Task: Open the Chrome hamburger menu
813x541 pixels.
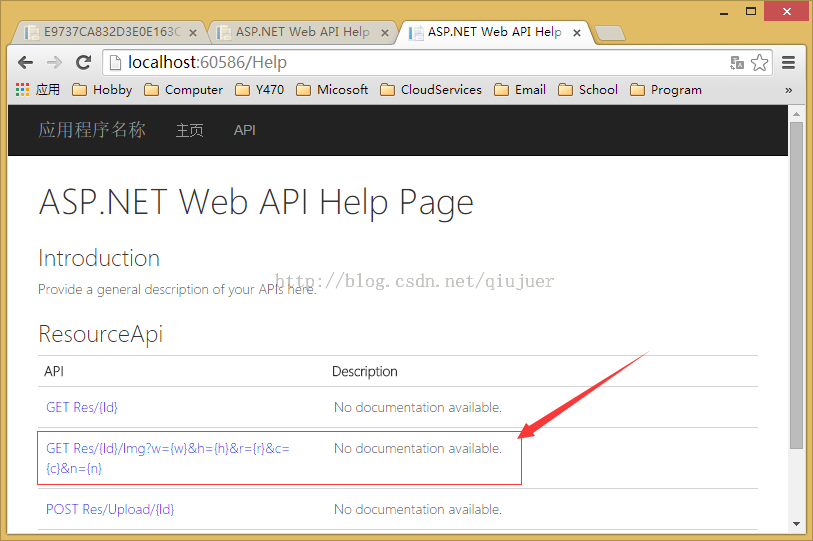Action: tap(789, 63)
